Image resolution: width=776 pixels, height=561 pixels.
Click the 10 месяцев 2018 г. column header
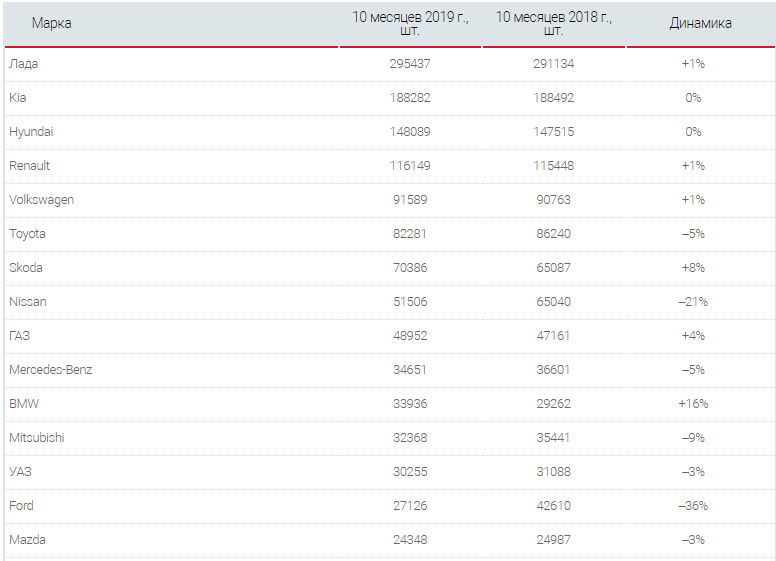tap(554, 23)
